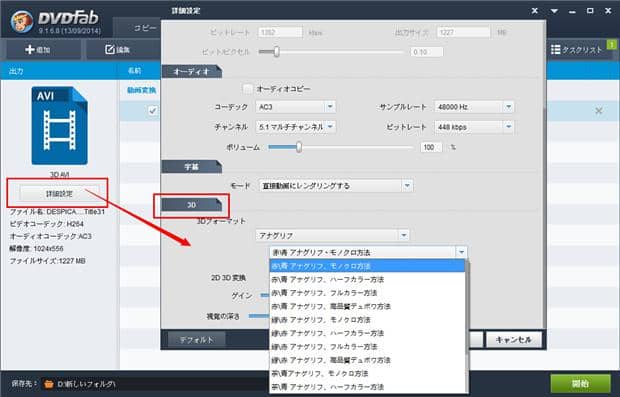The width and height of the screenshot is (620, 397).
Task: Open the サンプルレート 48000 Hz dropdown
Action: (474, 107)
